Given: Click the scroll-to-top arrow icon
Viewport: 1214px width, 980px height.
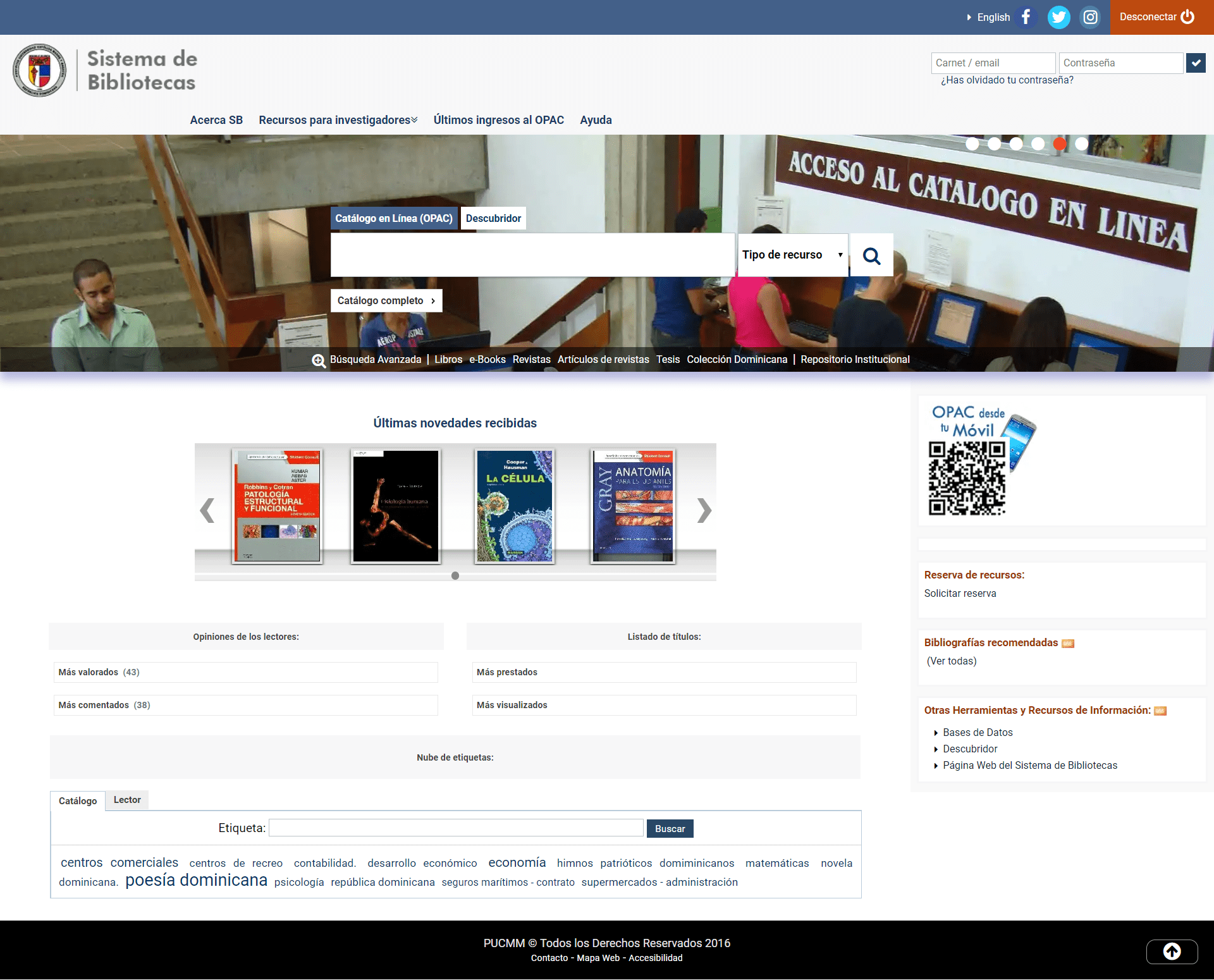Looking at the screenshot, I should [1172, 951].
